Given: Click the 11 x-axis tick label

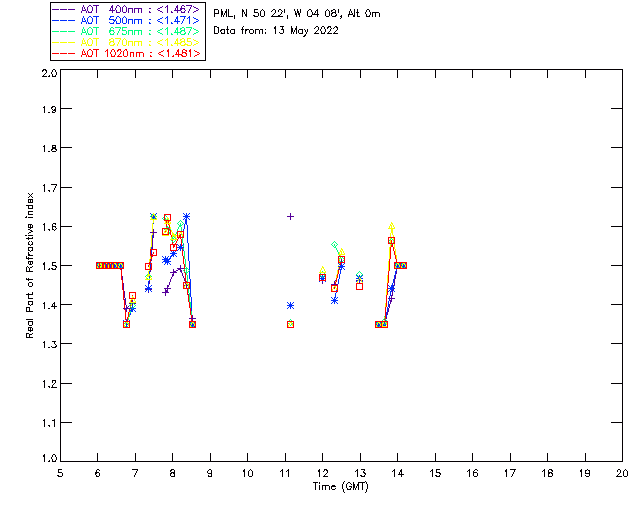Looking at the screenshot, I should coord(285,473).
